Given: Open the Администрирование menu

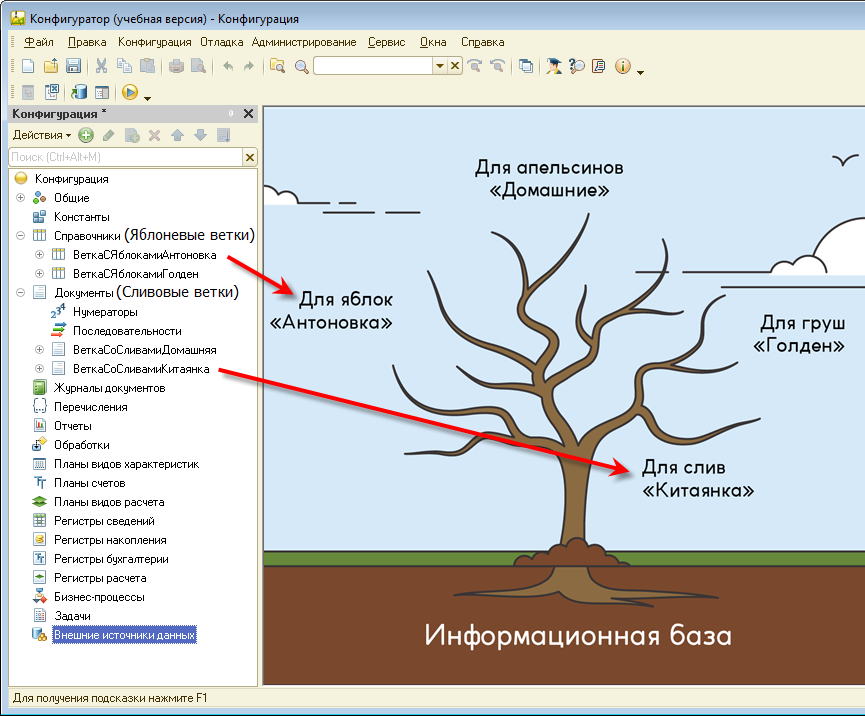Looking at the screenshot, I should 304,42.
